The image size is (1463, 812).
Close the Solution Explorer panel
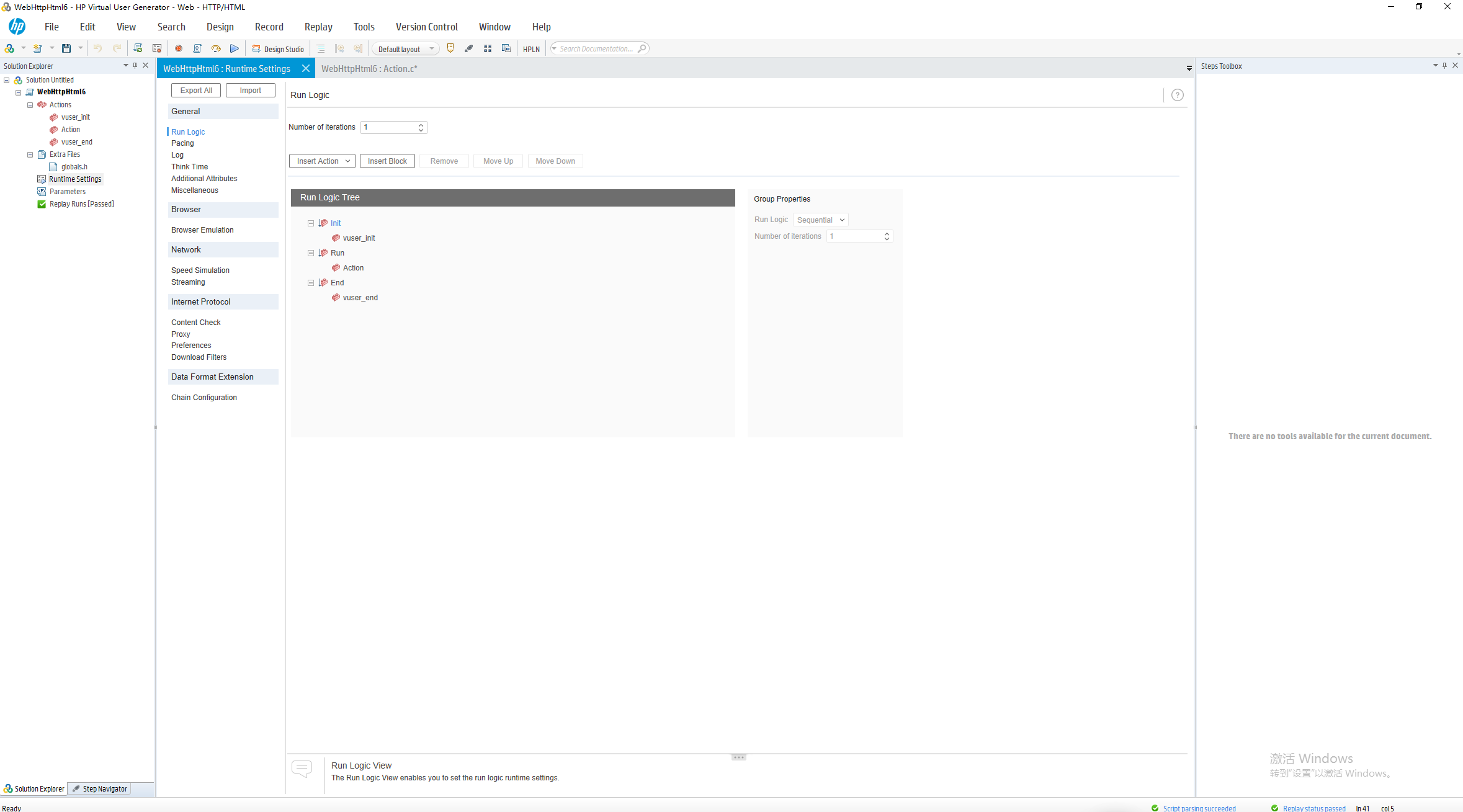pos(146,65)
